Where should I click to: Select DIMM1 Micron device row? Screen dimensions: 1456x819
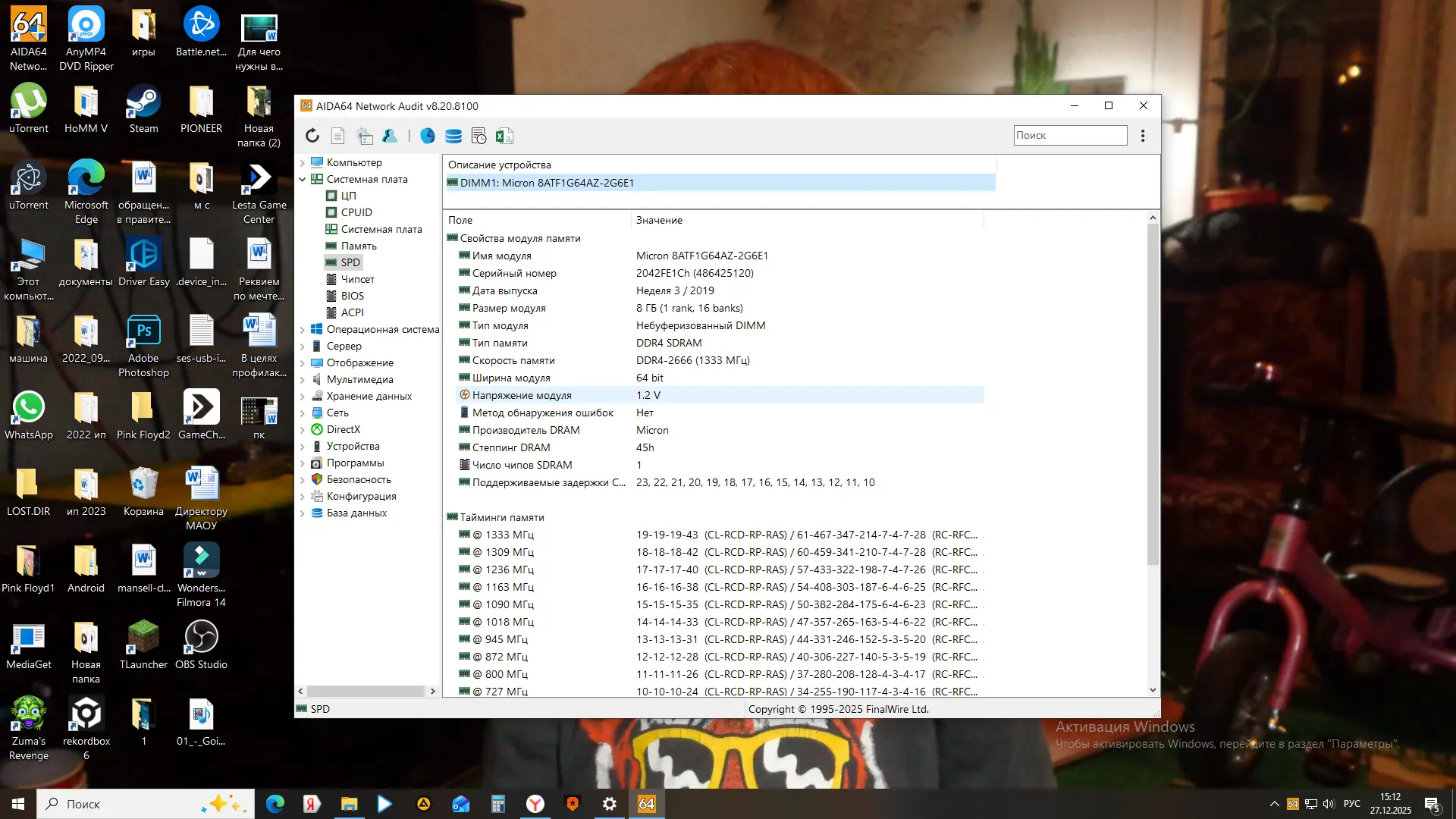pos(546,183)
